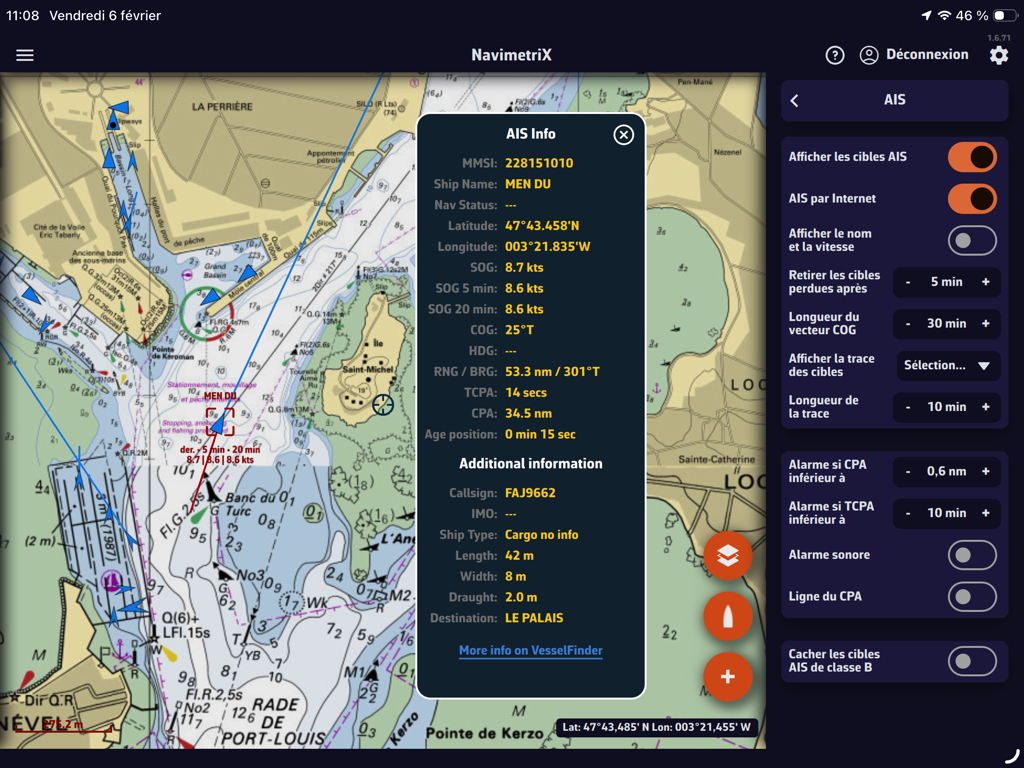Open the settings gear icon
Image resolution: width=1024 pixels, height=768 pixels.
998,55
